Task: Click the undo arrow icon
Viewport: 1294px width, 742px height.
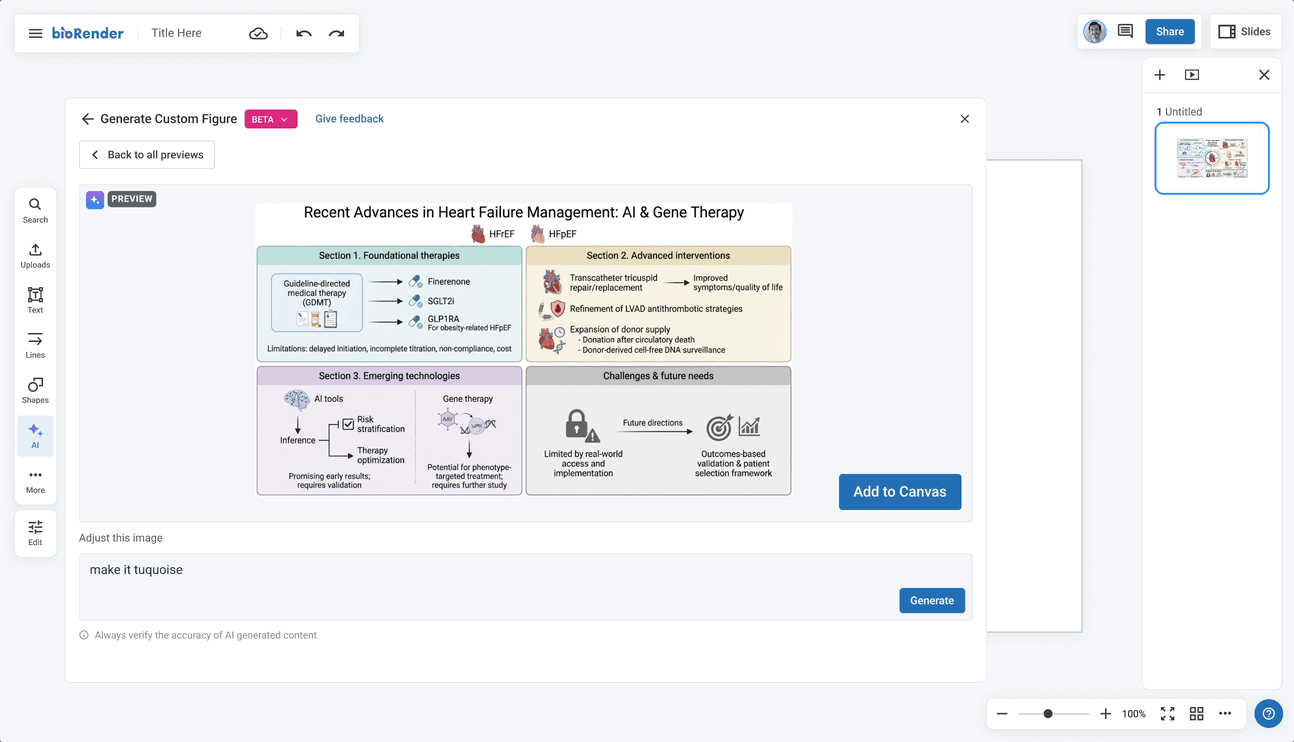Action: [304, 33]
